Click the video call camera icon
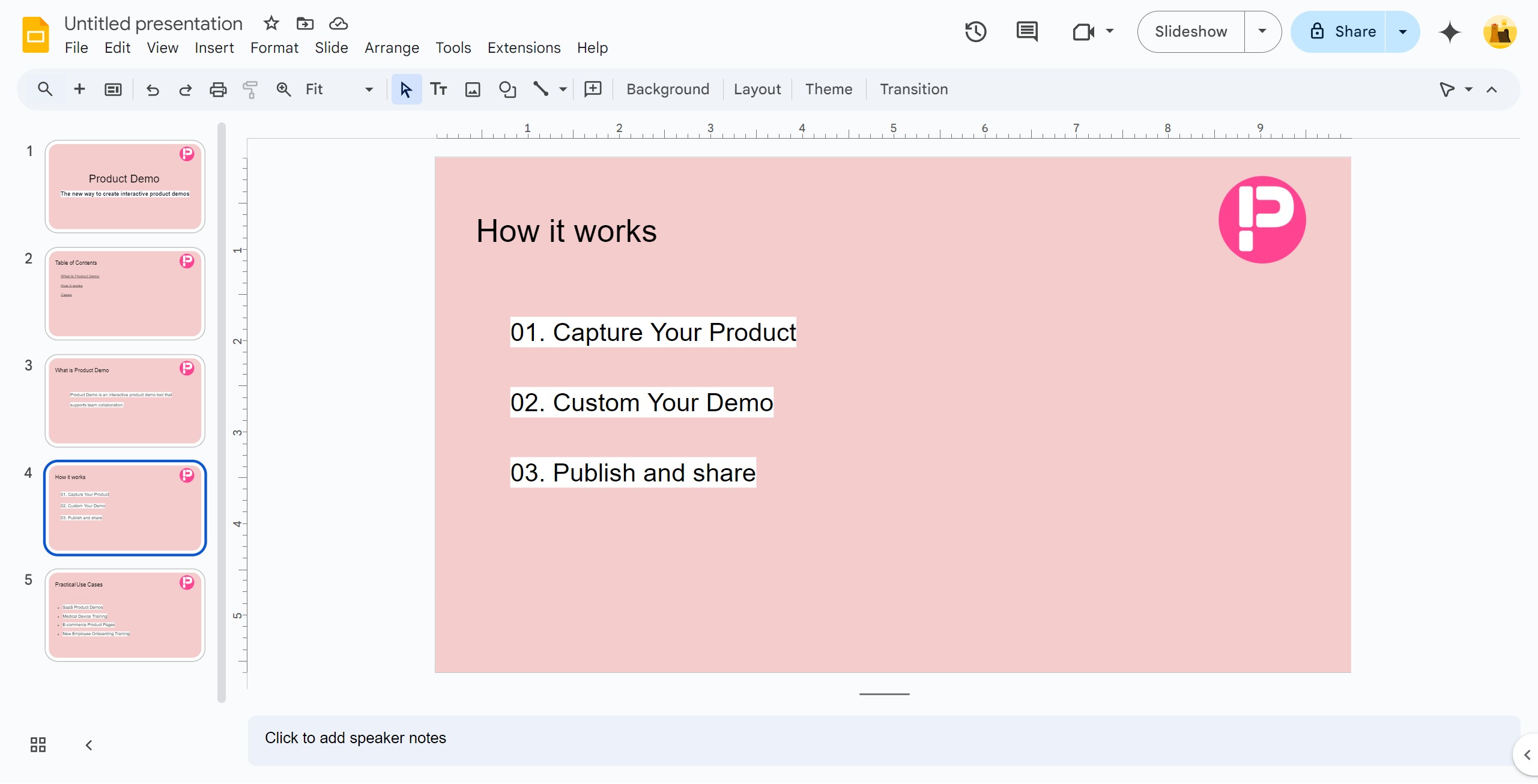The width and height of the screenshot is (1538, 784). (1083, 31)
